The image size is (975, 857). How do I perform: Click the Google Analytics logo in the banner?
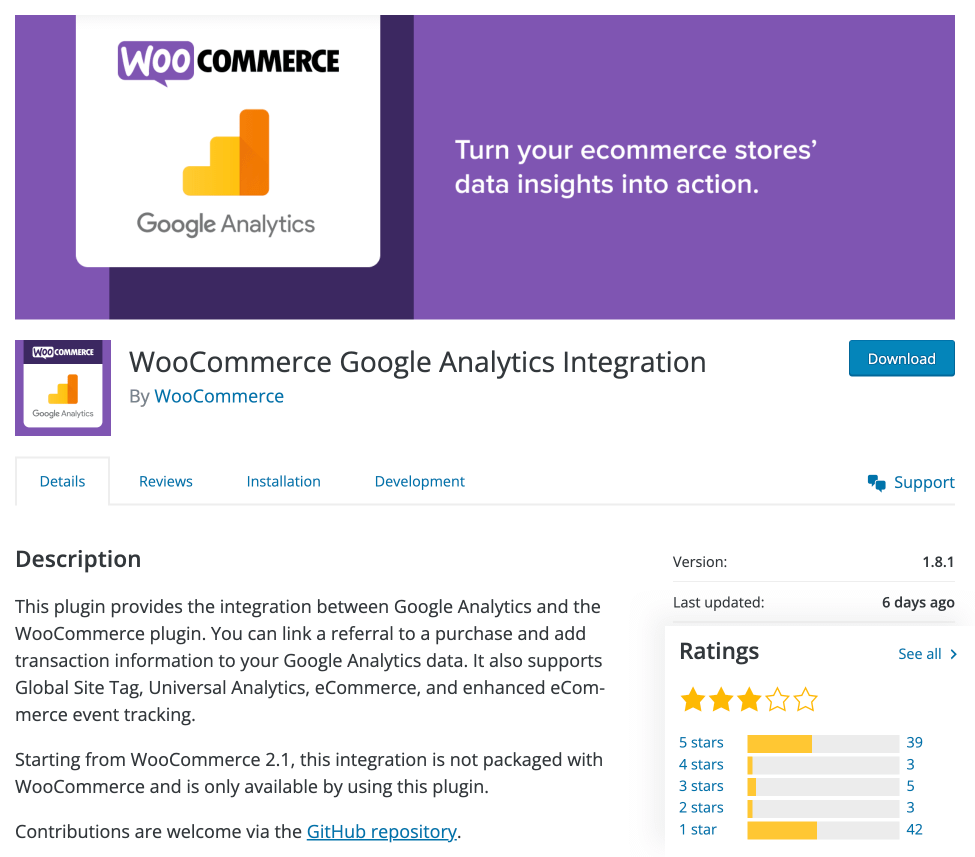[x=227, y=162]
